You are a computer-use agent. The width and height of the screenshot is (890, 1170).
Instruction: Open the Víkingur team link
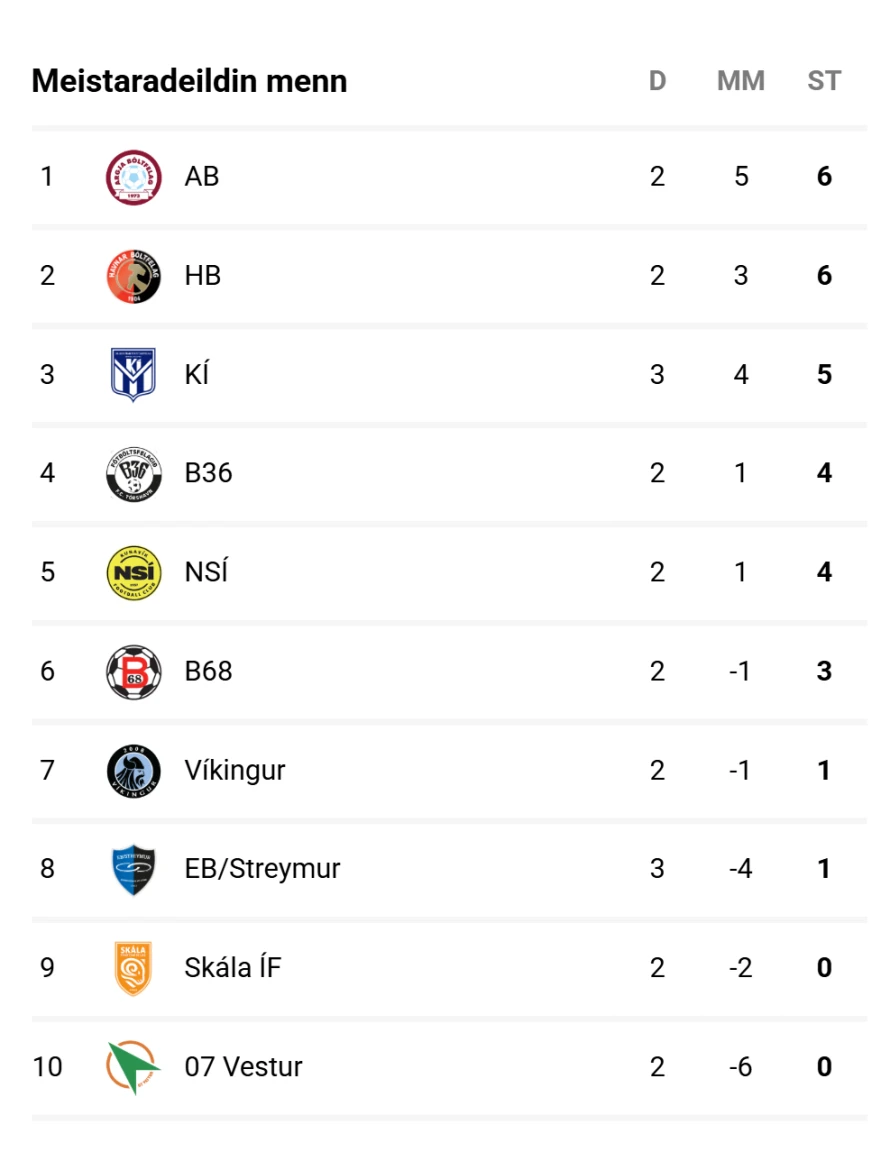235,771
